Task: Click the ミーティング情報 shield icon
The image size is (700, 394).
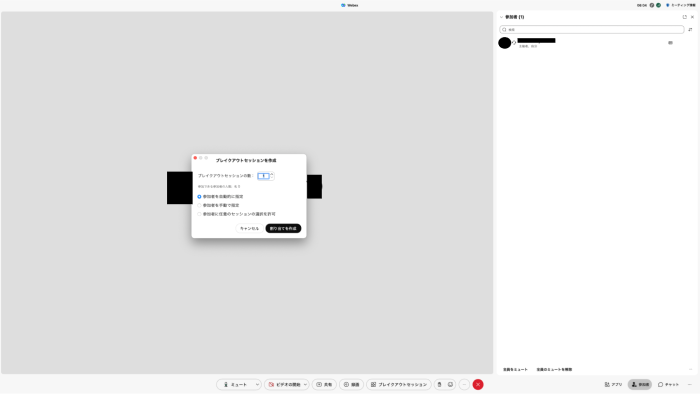Action: point(667,5)
